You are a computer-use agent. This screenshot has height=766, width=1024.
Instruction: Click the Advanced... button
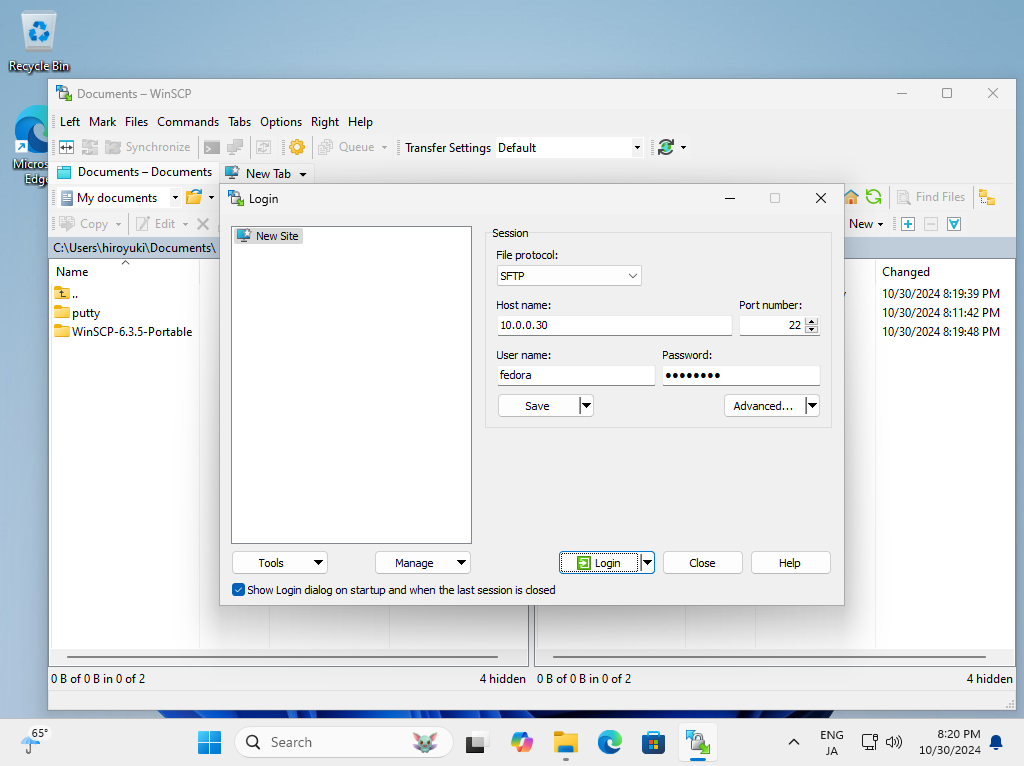[763, 406]
